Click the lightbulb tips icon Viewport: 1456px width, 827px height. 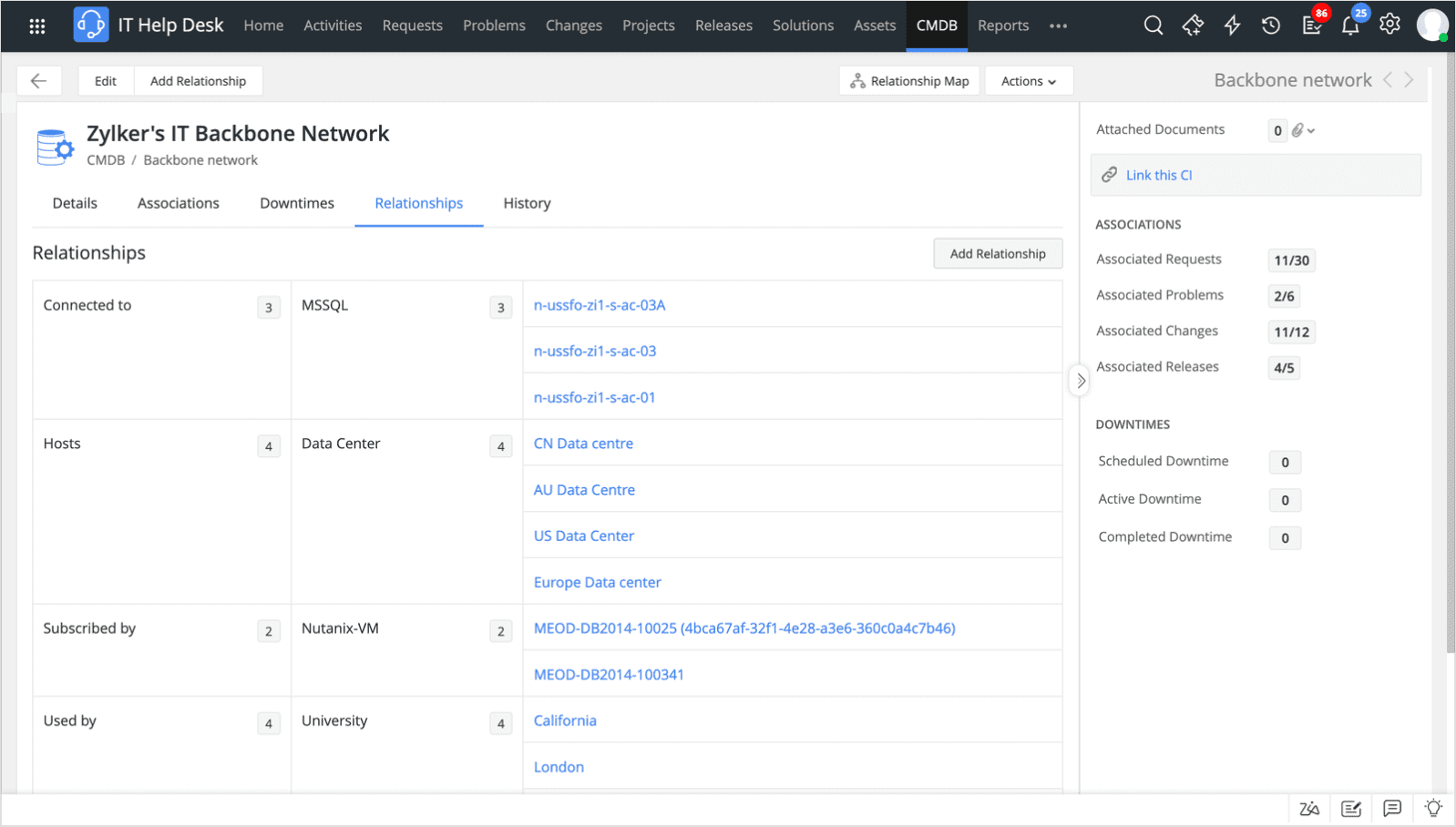tap(1433, 808)
